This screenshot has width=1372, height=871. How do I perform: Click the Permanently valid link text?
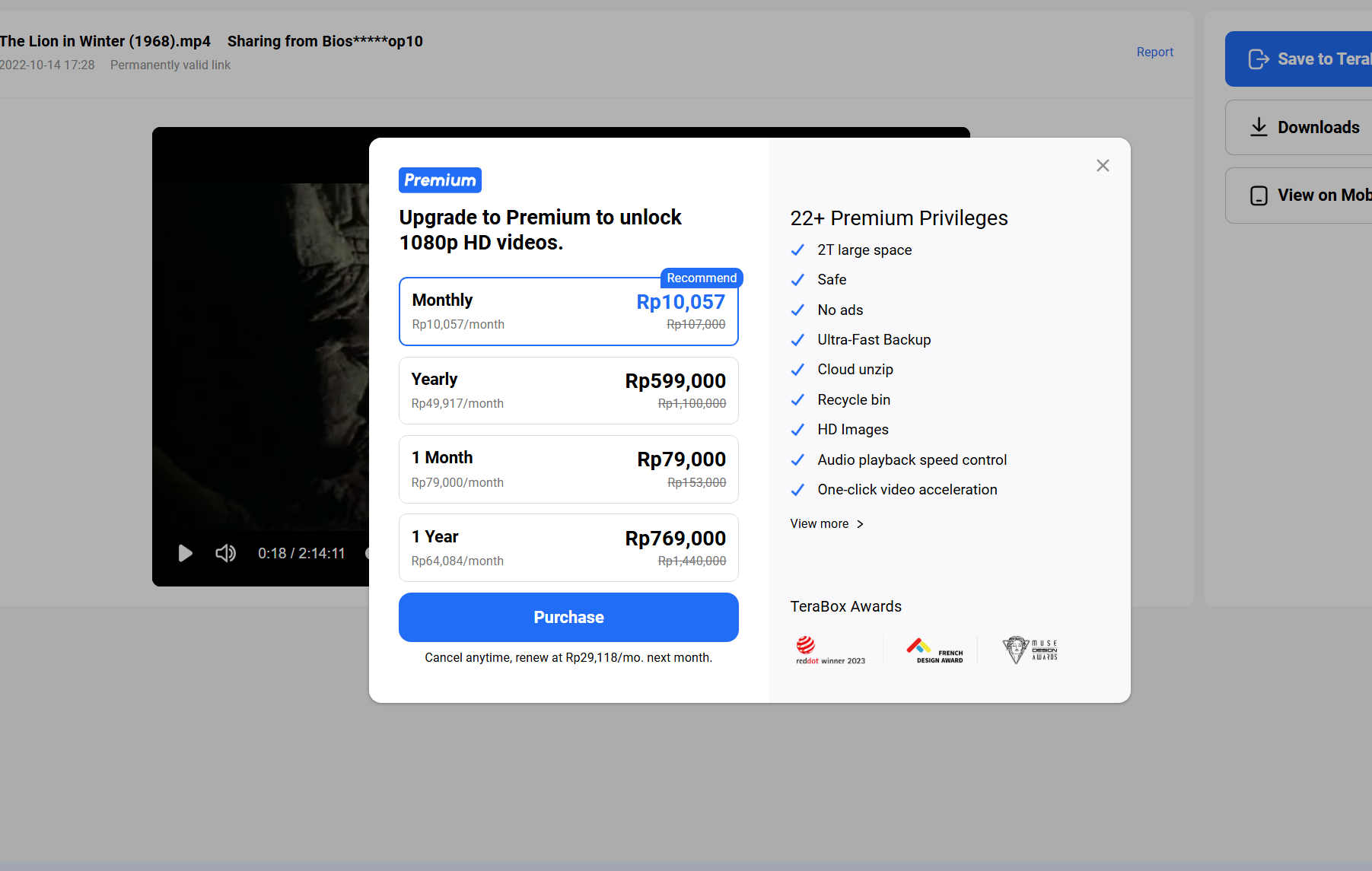pyautogui.click(x=170, y=65)
